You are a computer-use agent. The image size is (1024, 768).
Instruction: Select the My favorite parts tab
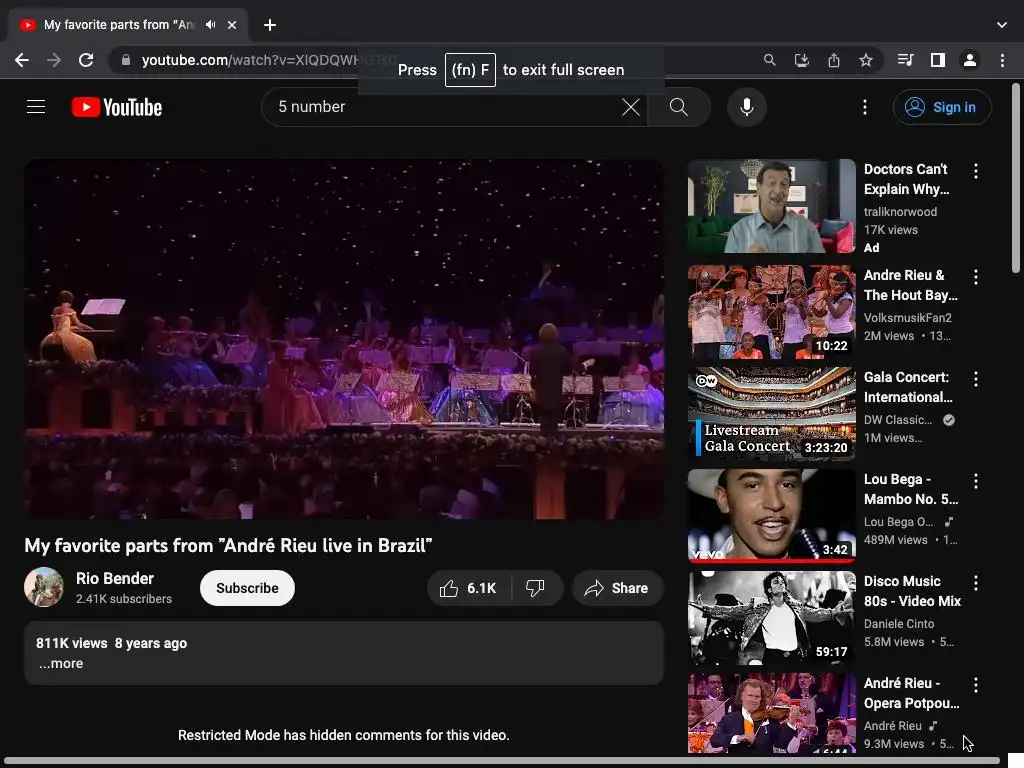point(127,25)
